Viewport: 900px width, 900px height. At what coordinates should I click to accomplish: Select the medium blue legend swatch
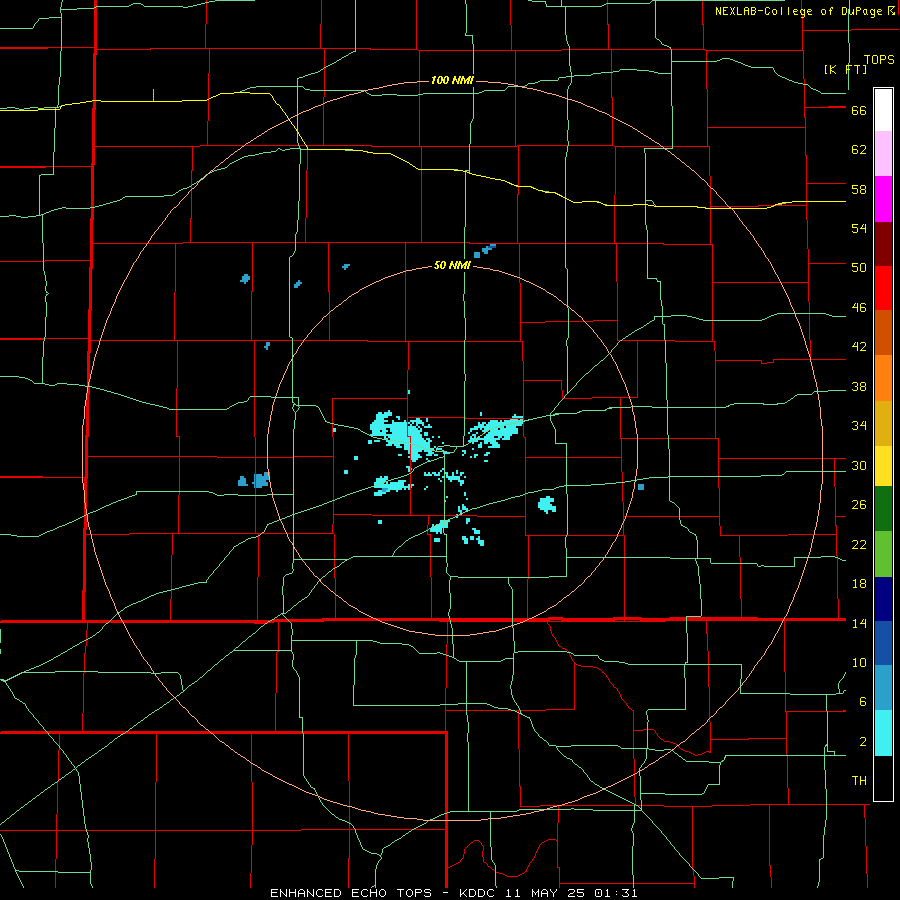click(x=883, y=643)
